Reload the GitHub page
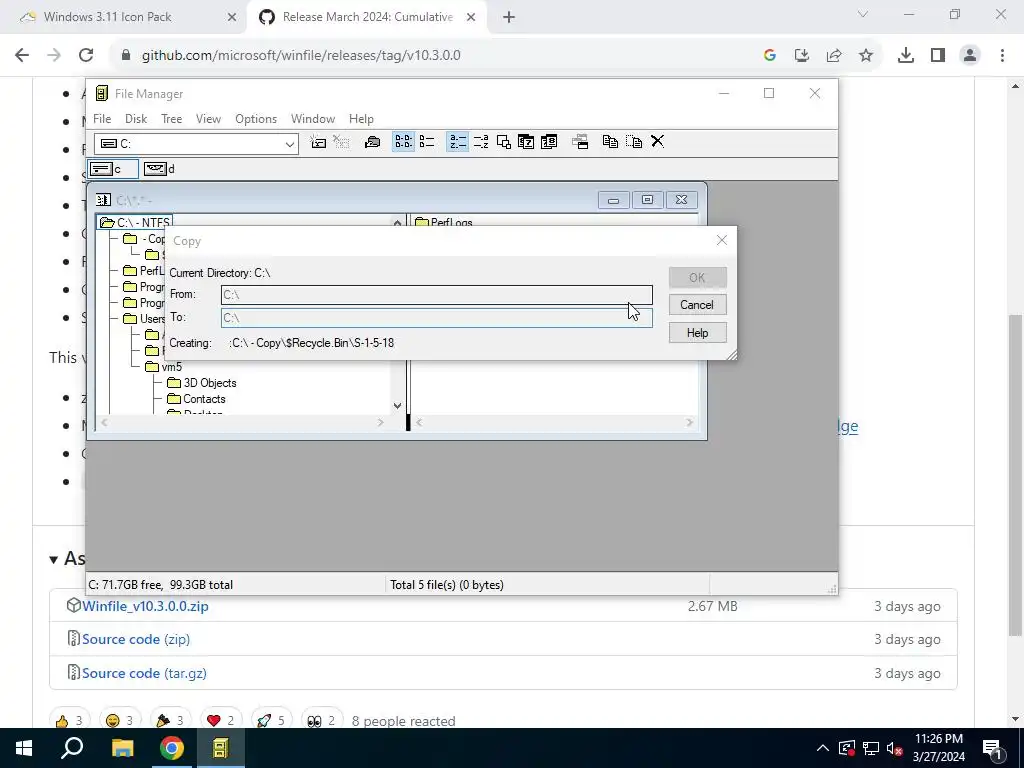 86,56
